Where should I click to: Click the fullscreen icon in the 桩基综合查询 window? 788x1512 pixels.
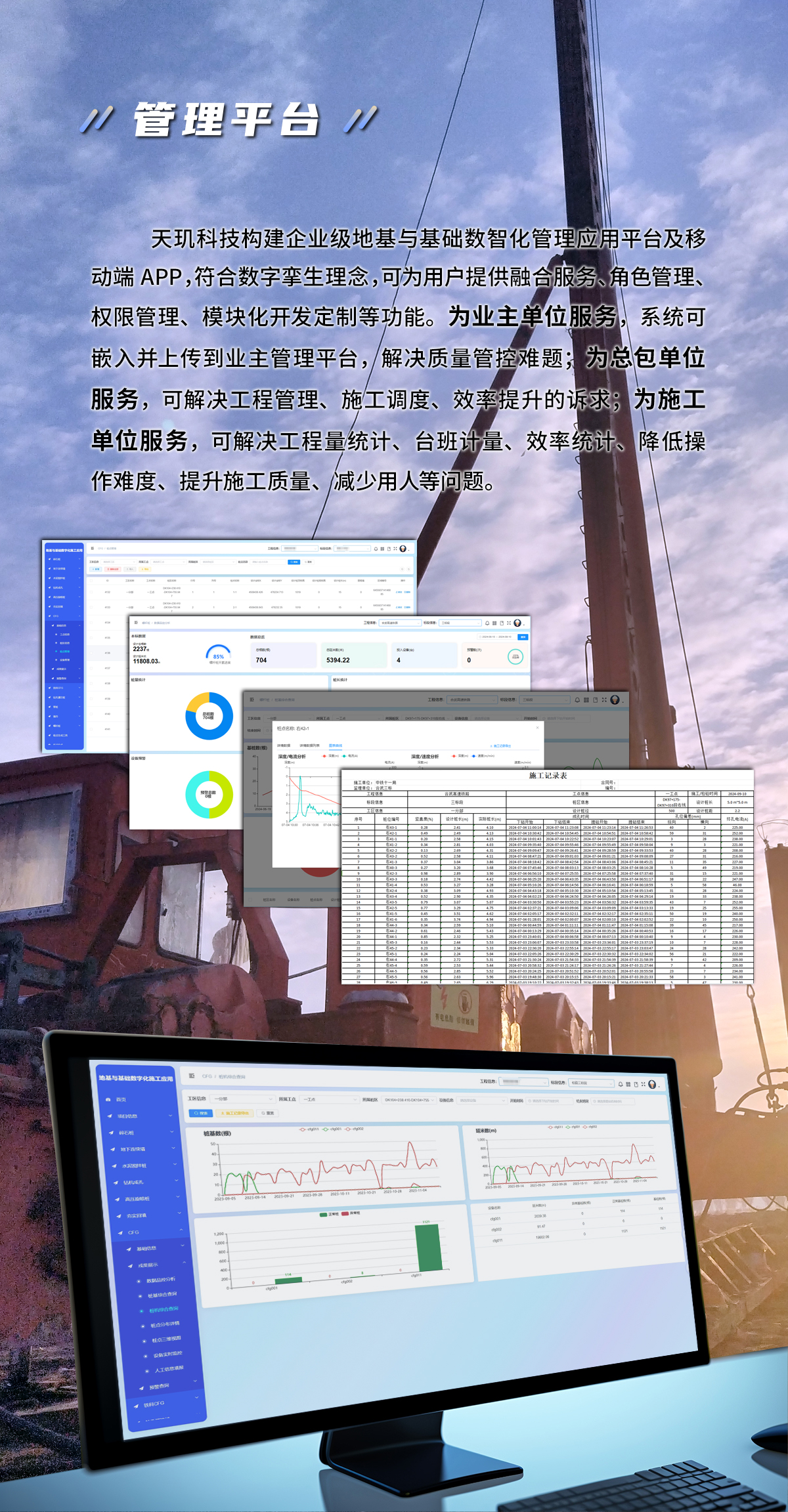(x=604, y=700)
